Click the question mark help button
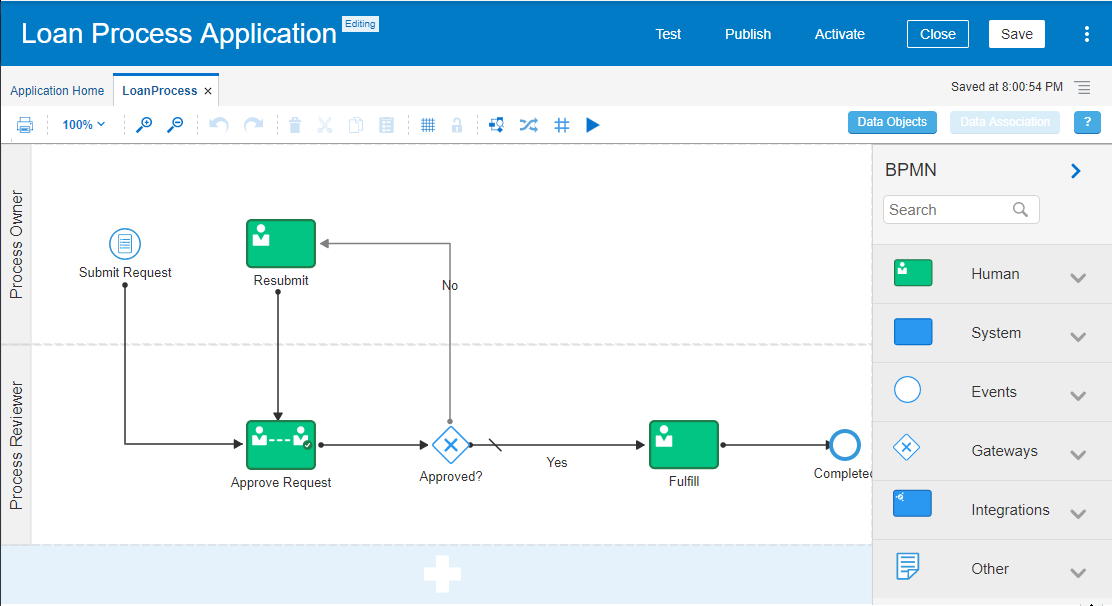 coord(1087,122)
